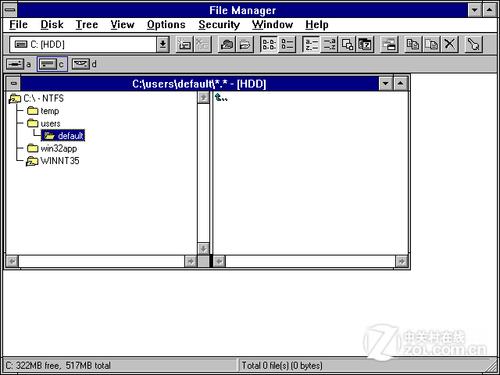Click the Stop Sharing toolbar icon
The width and height of the screenshot is (500, 375).
[x=245, y=44]
